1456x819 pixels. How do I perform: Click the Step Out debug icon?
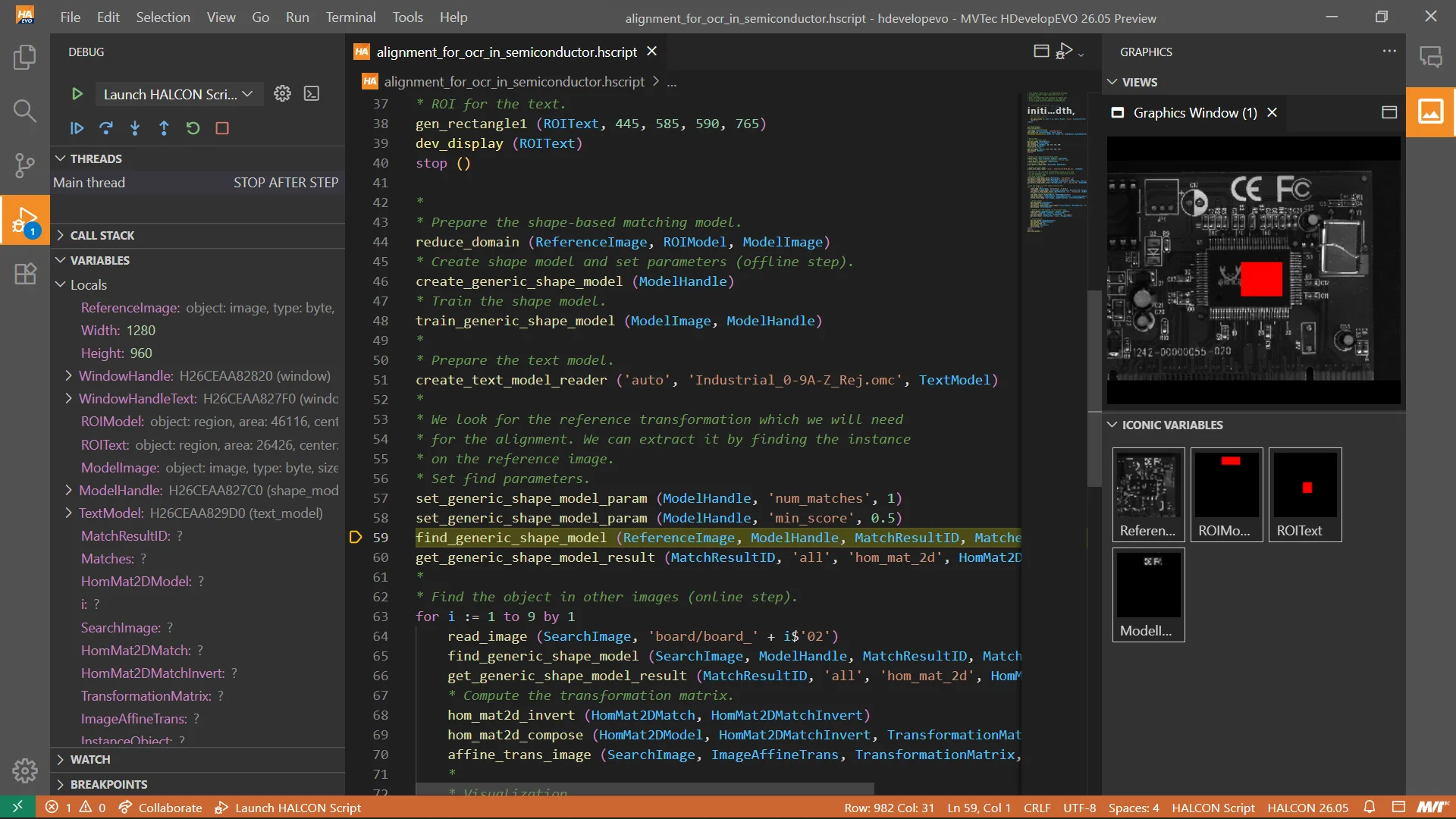coord(164,128)
